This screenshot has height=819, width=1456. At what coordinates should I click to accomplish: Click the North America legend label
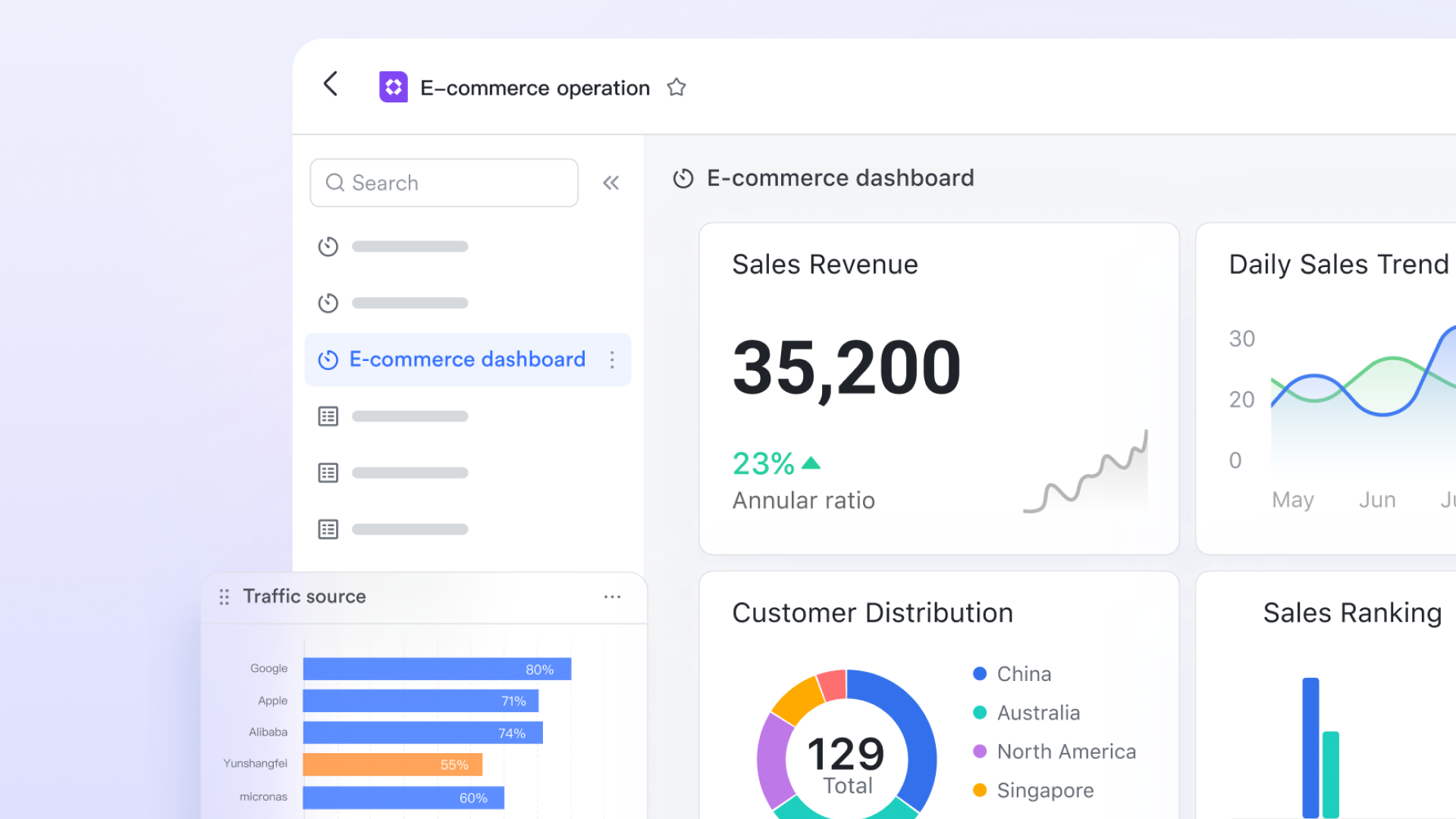(x=1067, y=752)
